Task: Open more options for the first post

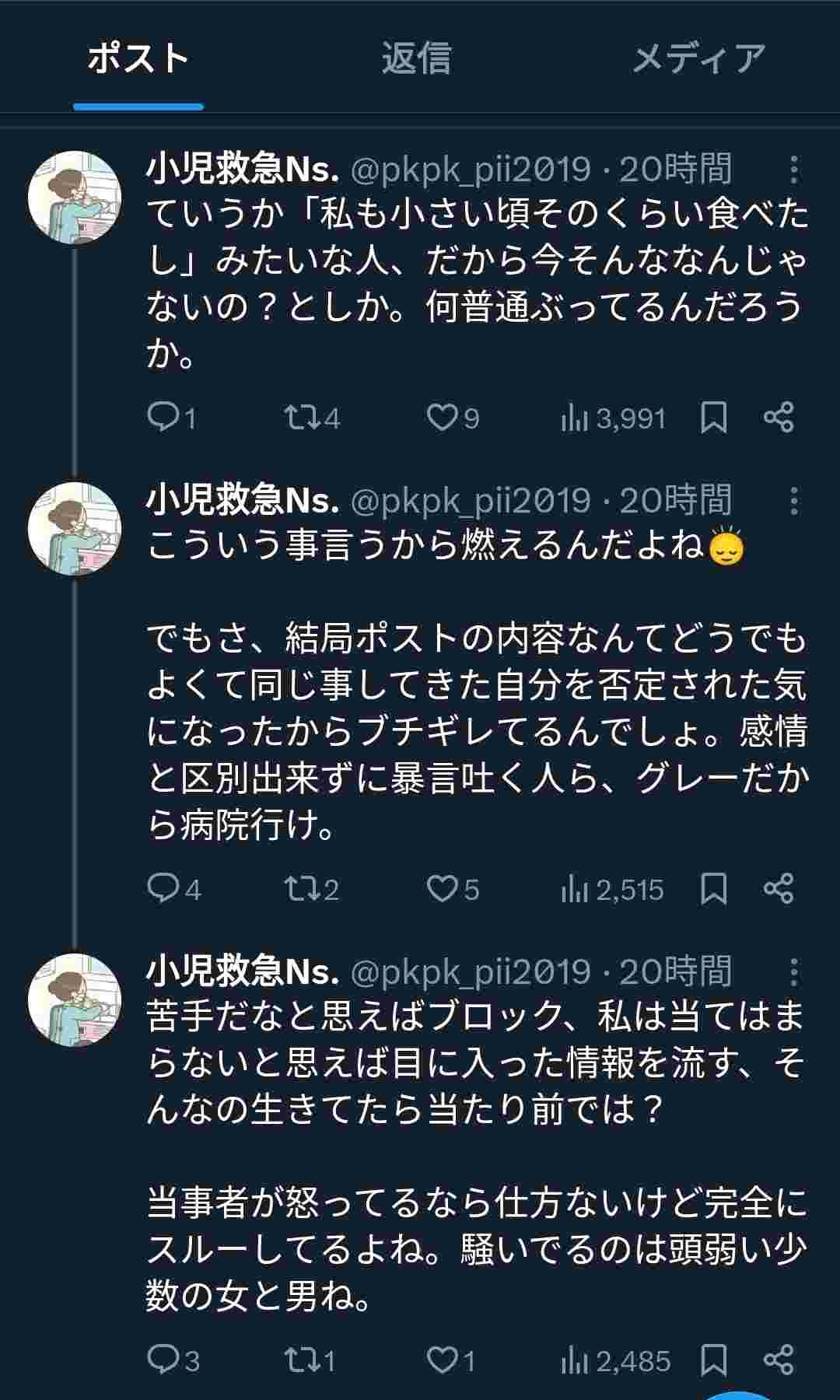Action: 793,170
